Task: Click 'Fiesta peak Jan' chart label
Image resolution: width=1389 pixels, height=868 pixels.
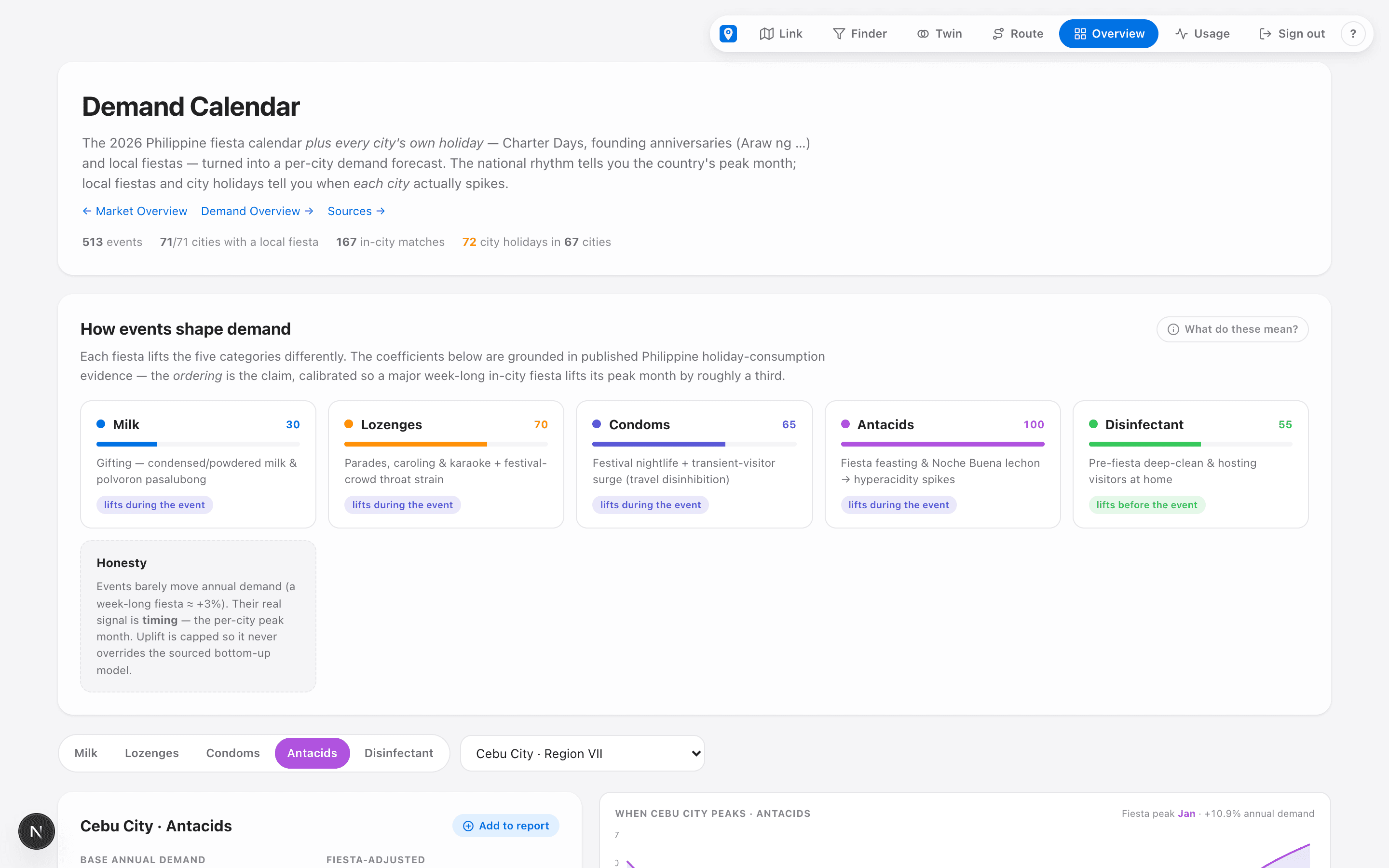Action: [1158, 814]
